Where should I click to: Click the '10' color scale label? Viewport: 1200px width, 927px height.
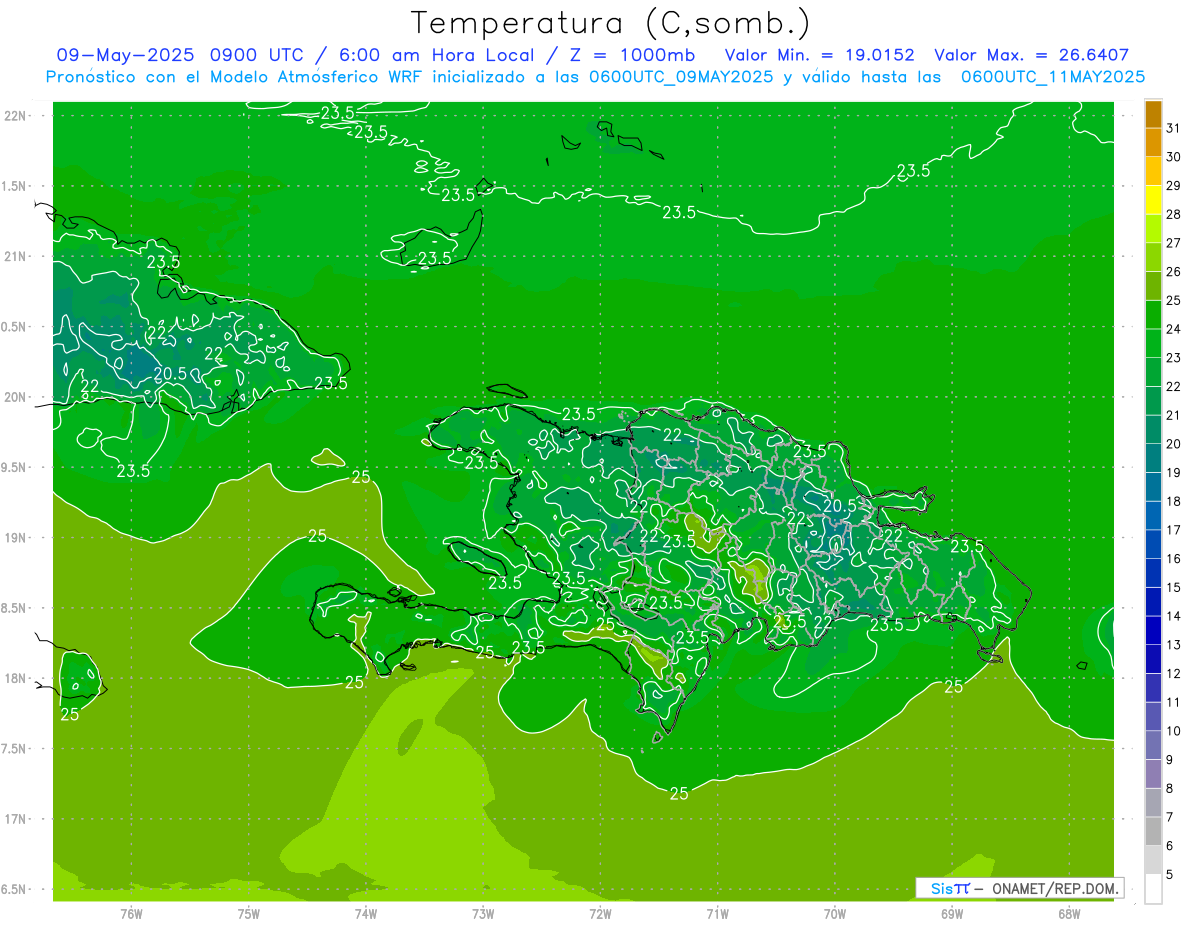click(x=1174, y=731)
